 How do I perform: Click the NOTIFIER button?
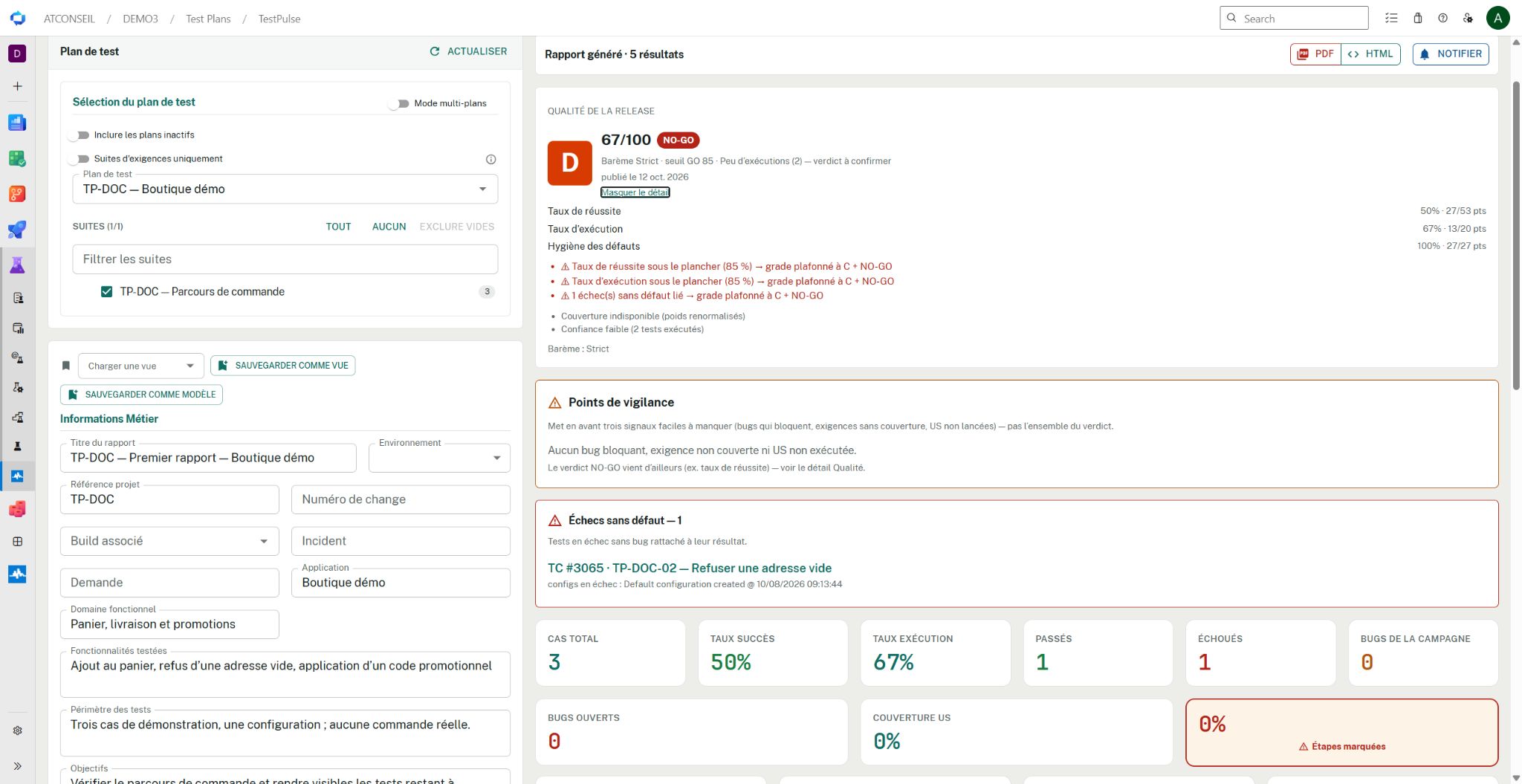coord(1450,54)
